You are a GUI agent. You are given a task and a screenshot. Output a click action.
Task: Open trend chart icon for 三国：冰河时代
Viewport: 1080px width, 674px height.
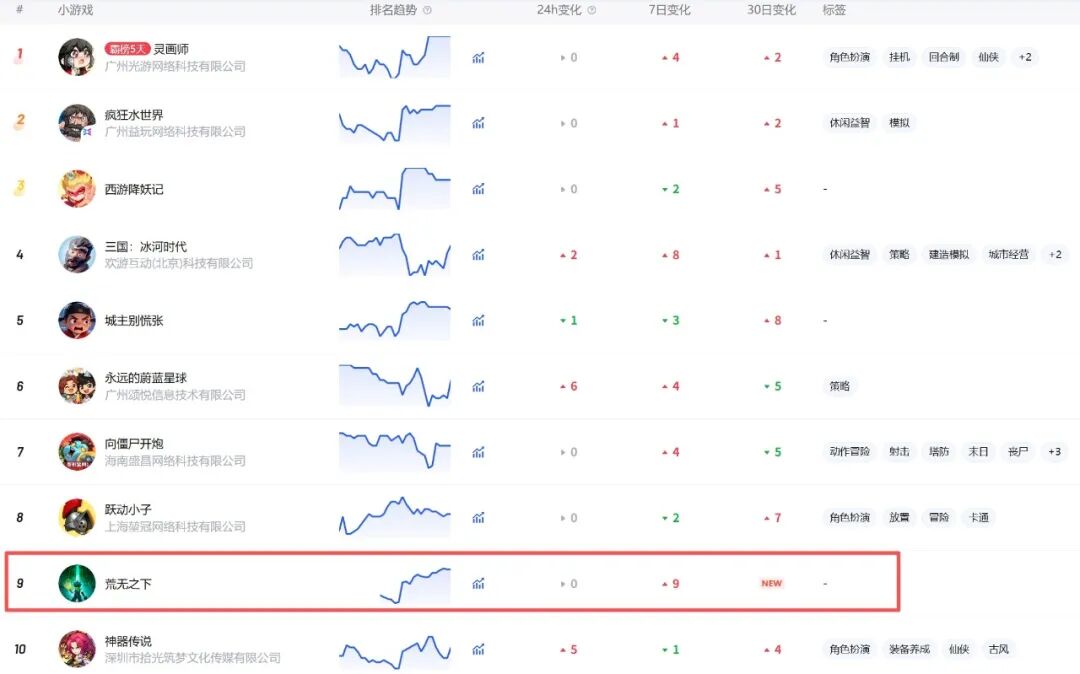(478, 255)
